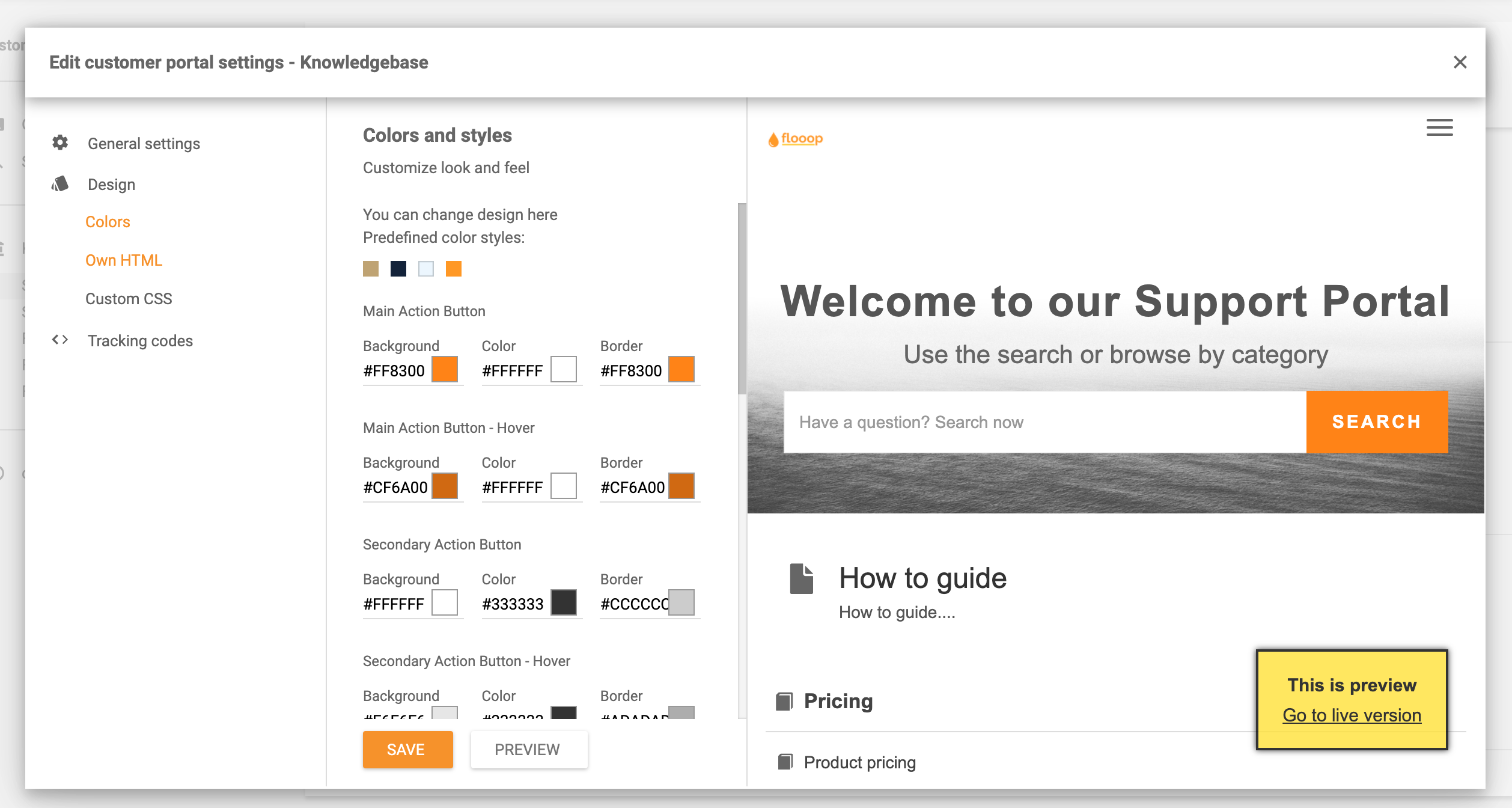
Task: Open Colors settings section
Action: 109,221
